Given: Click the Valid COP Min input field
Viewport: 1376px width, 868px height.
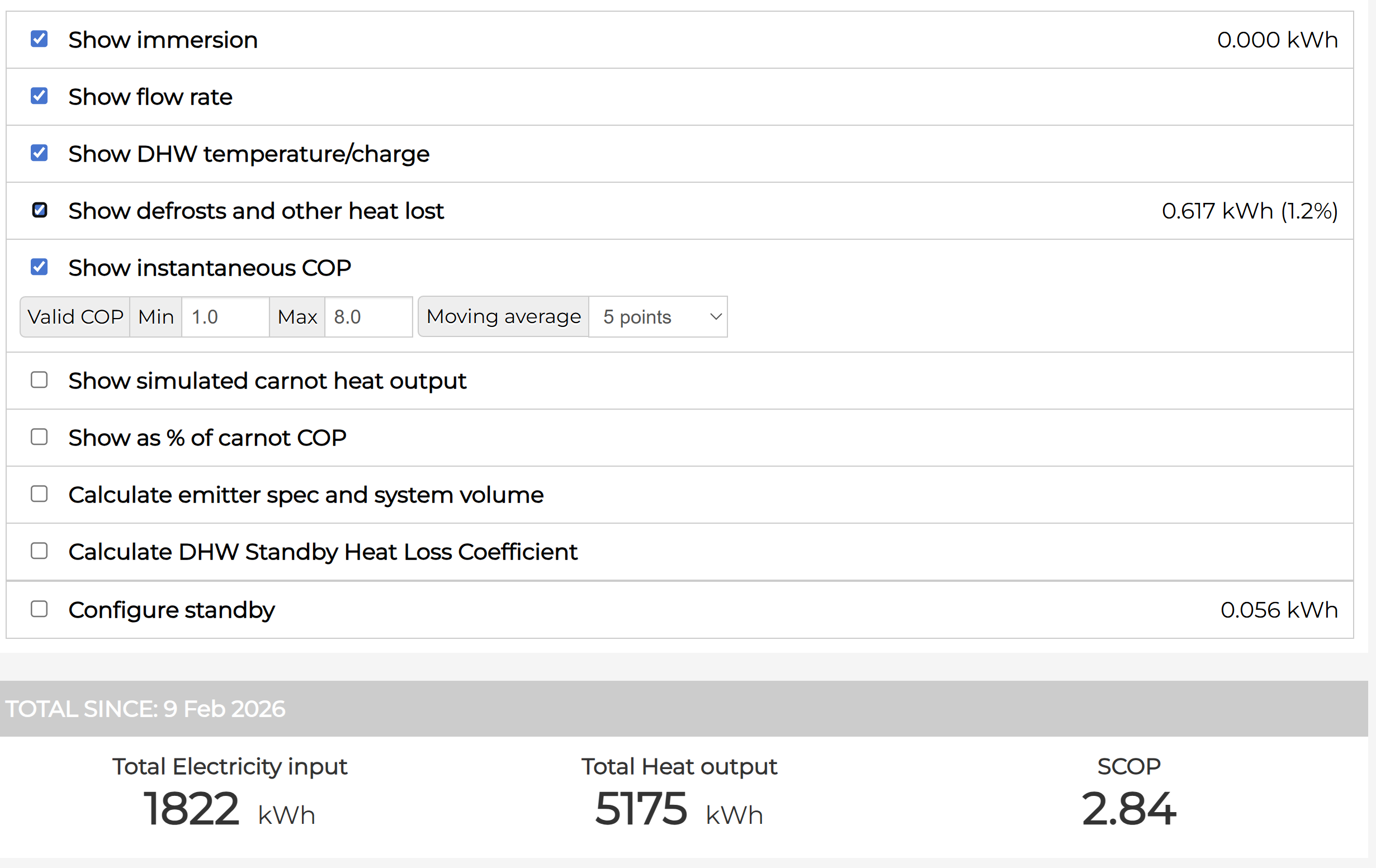Looking at the screenshot, I should (225, 317).
